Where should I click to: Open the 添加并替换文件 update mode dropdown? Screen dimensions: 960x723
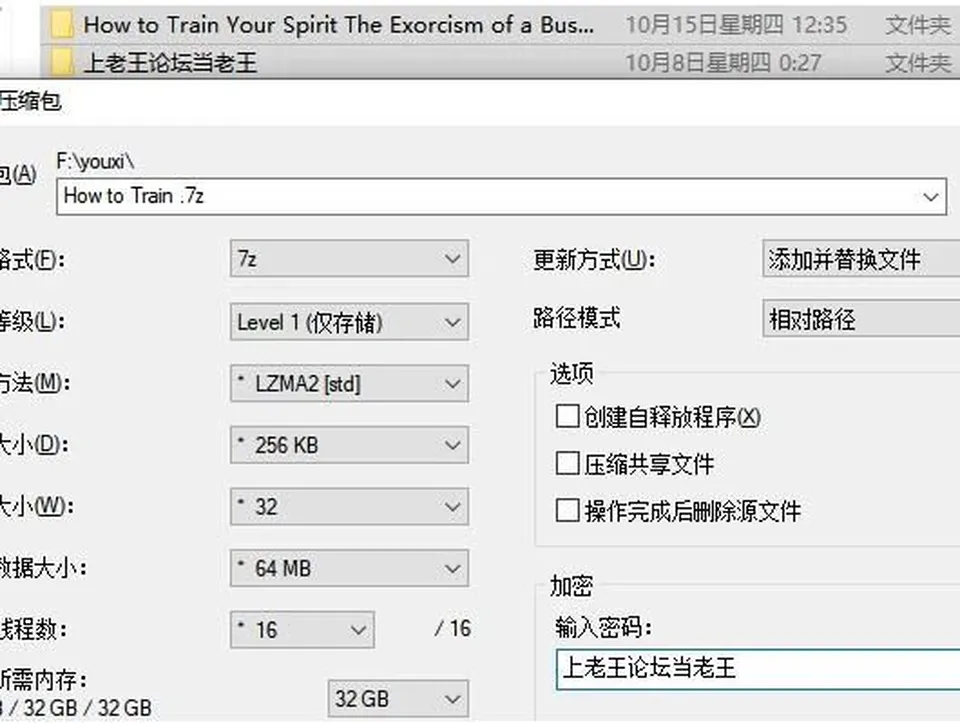pyautogui.click(x=861, y=258)
